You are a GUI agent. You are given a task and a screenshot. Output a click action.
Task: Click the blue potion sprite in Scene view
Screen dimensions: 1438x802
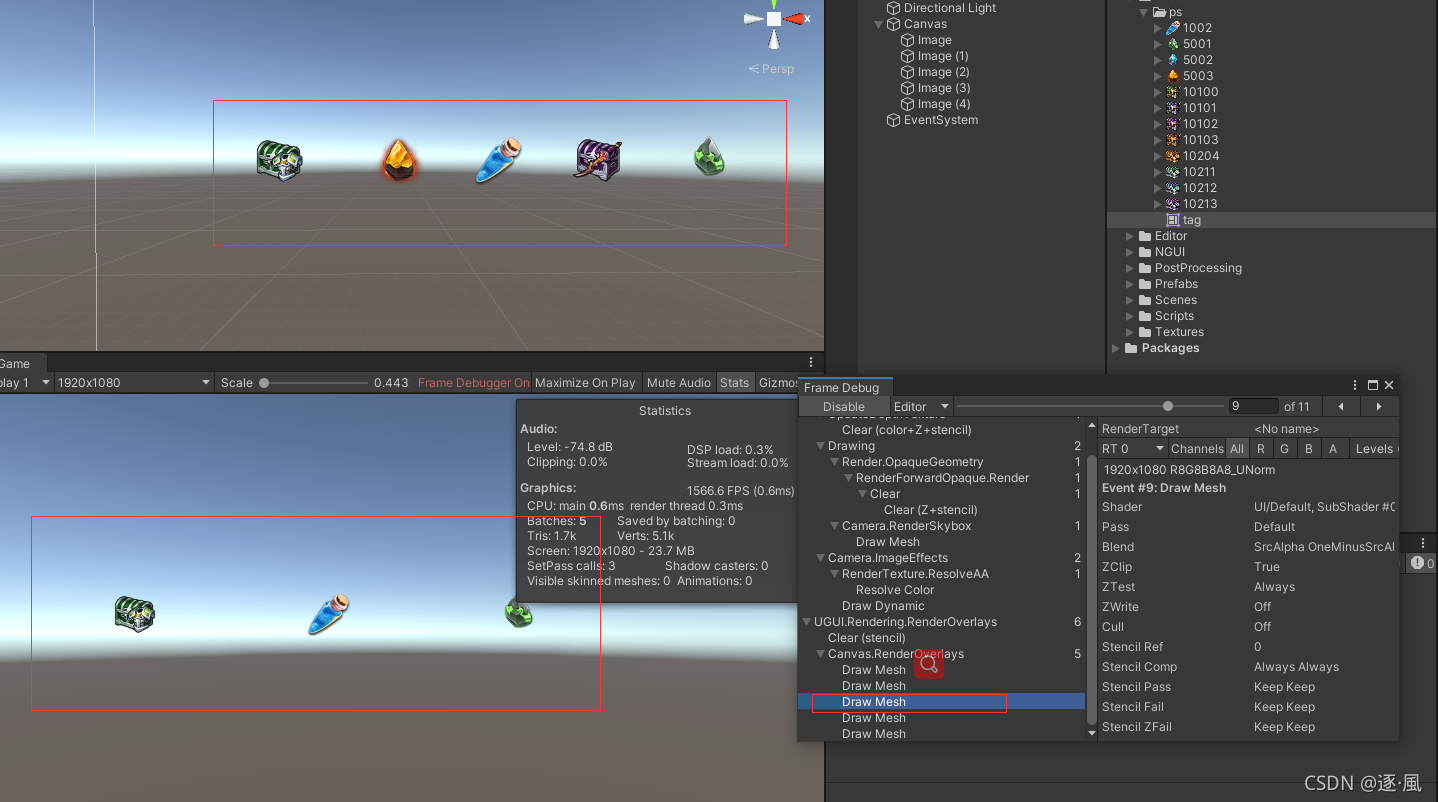coord(498,161)
